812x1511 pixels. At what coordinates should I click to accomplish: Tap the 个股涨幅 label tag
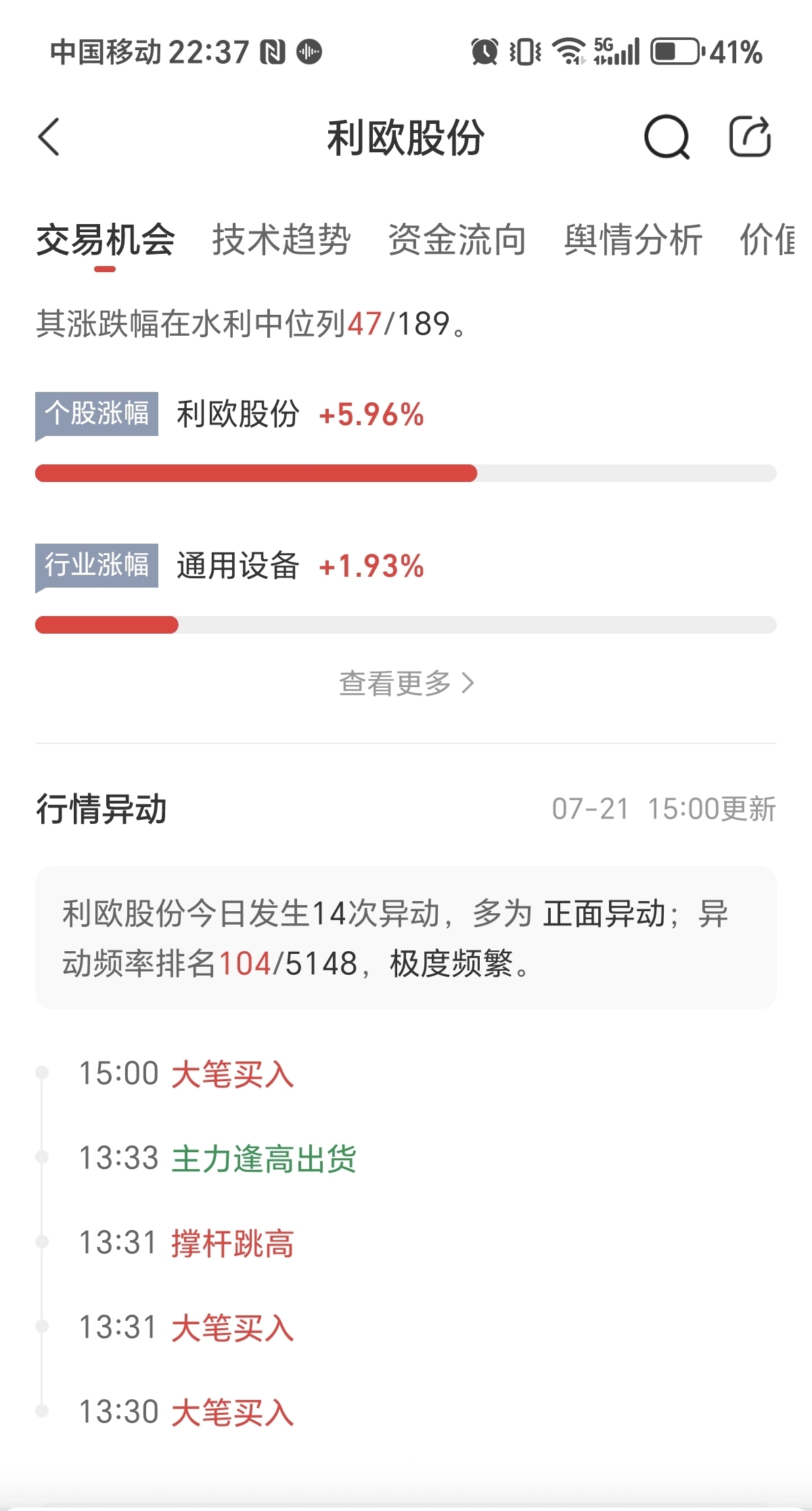[97, 414]
